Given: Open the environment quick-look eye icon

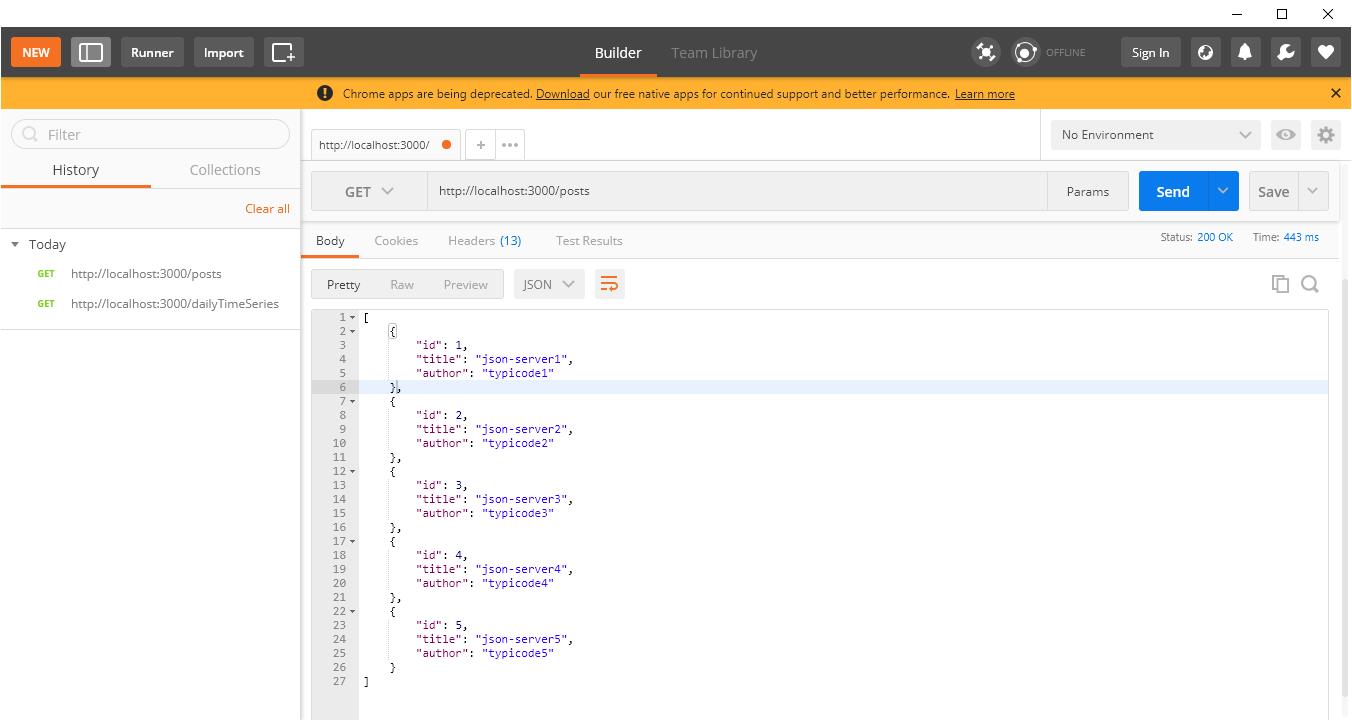Looking at the screenshot, I should [x=1286, y=135].
